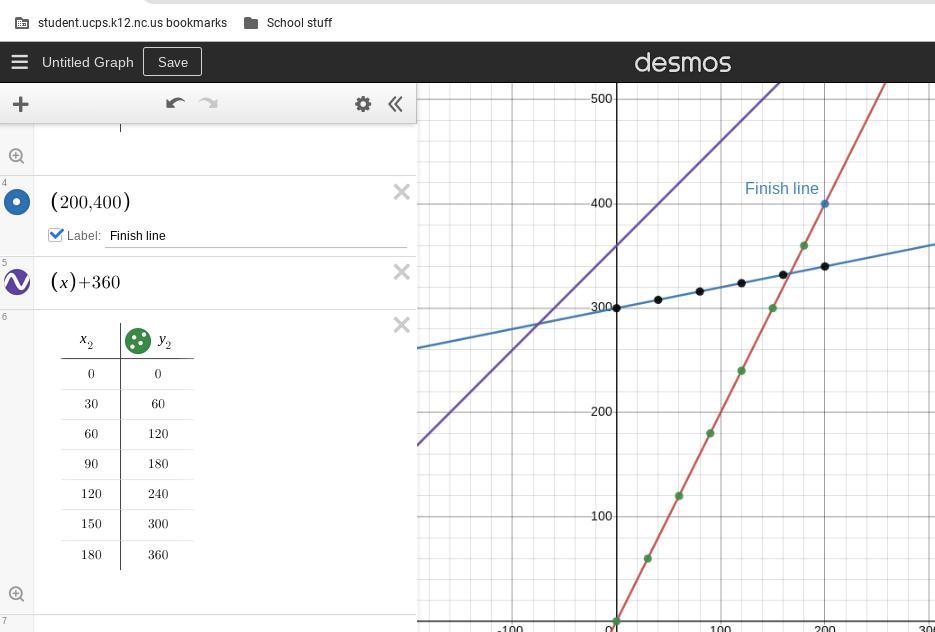Add a new expression item

click(x=20, y=104)
